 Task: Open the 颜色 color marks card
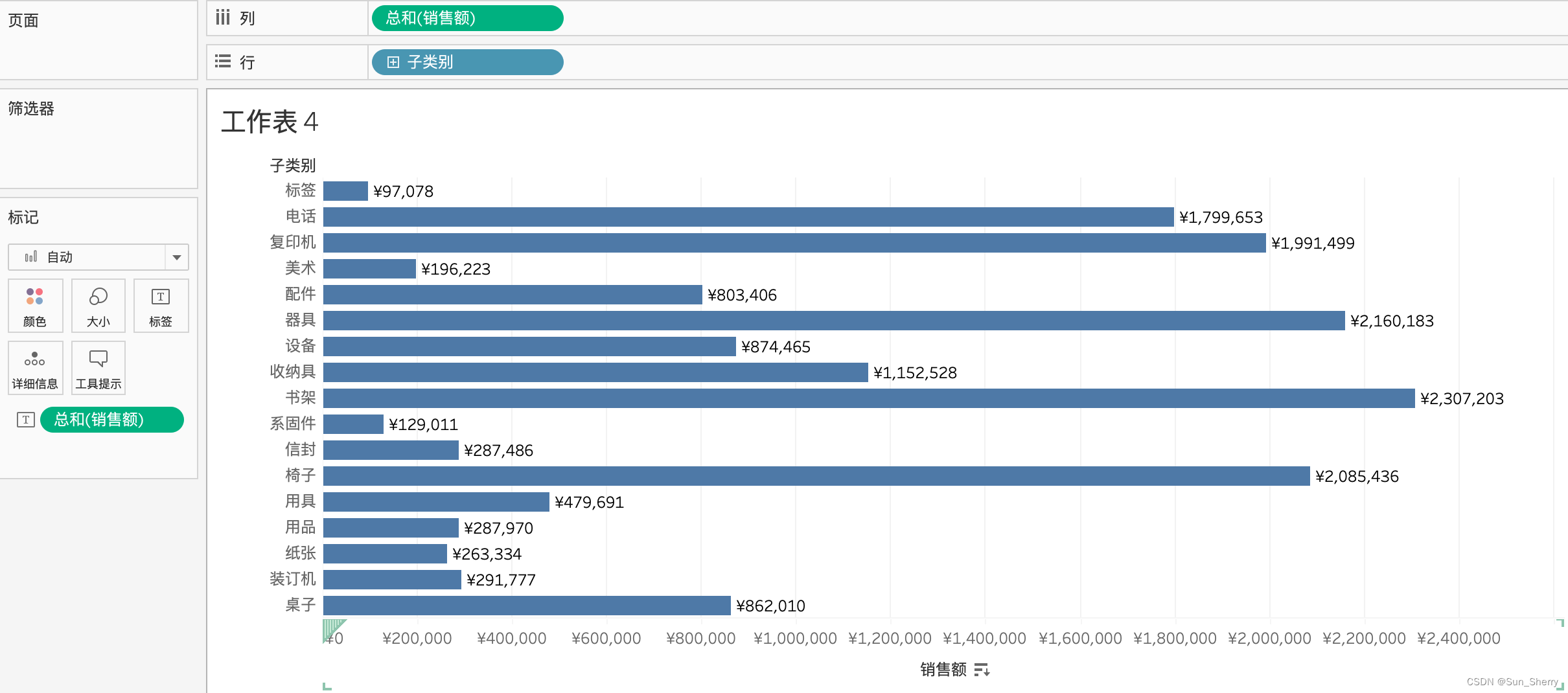pyautogui.click(x=35, y=306)
